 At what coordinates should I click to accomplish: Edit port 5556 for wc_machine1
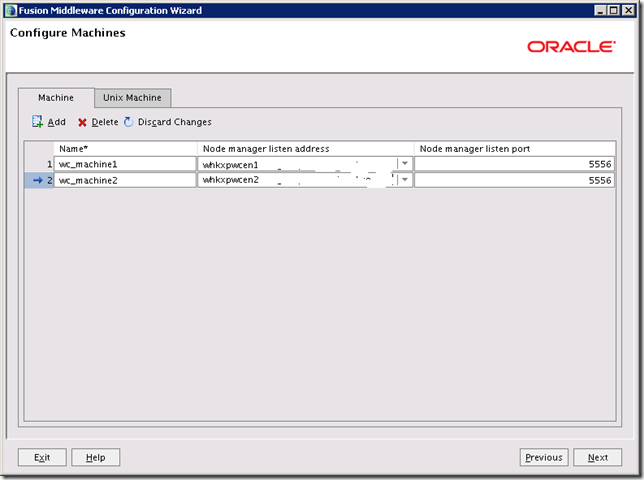[x=514, y=164]
